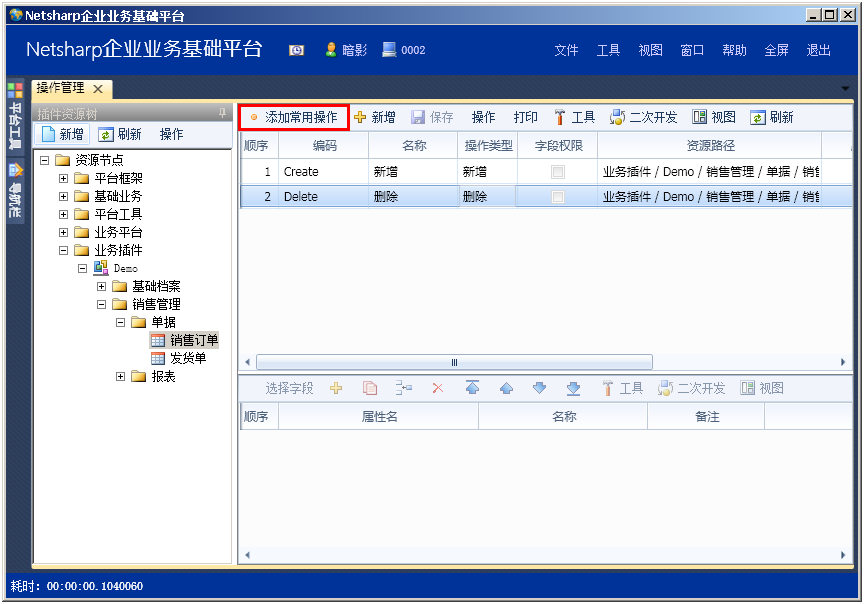Sort by 资源路径 column header

click(710, 145)
